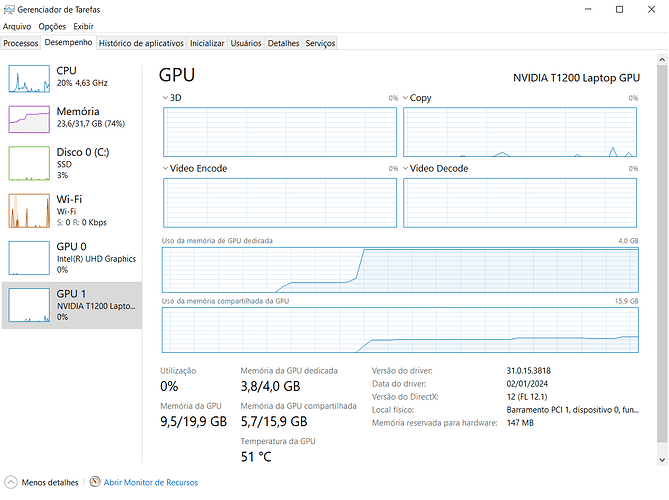Click the Wi-Fi S: 0 R: 0 Kbps text
The image size is (669, 500).
82,222
